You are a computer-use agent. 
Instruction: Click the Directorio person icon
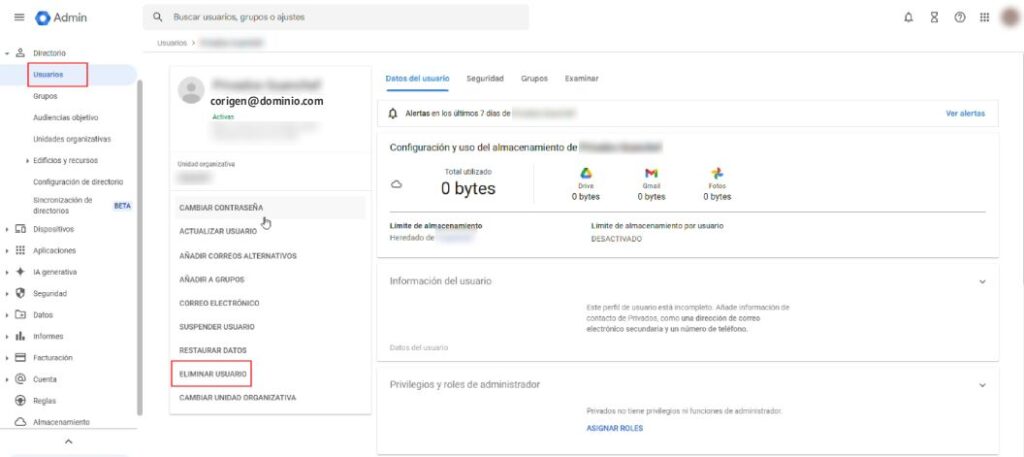pyautogui.click(x=20, y=53)
